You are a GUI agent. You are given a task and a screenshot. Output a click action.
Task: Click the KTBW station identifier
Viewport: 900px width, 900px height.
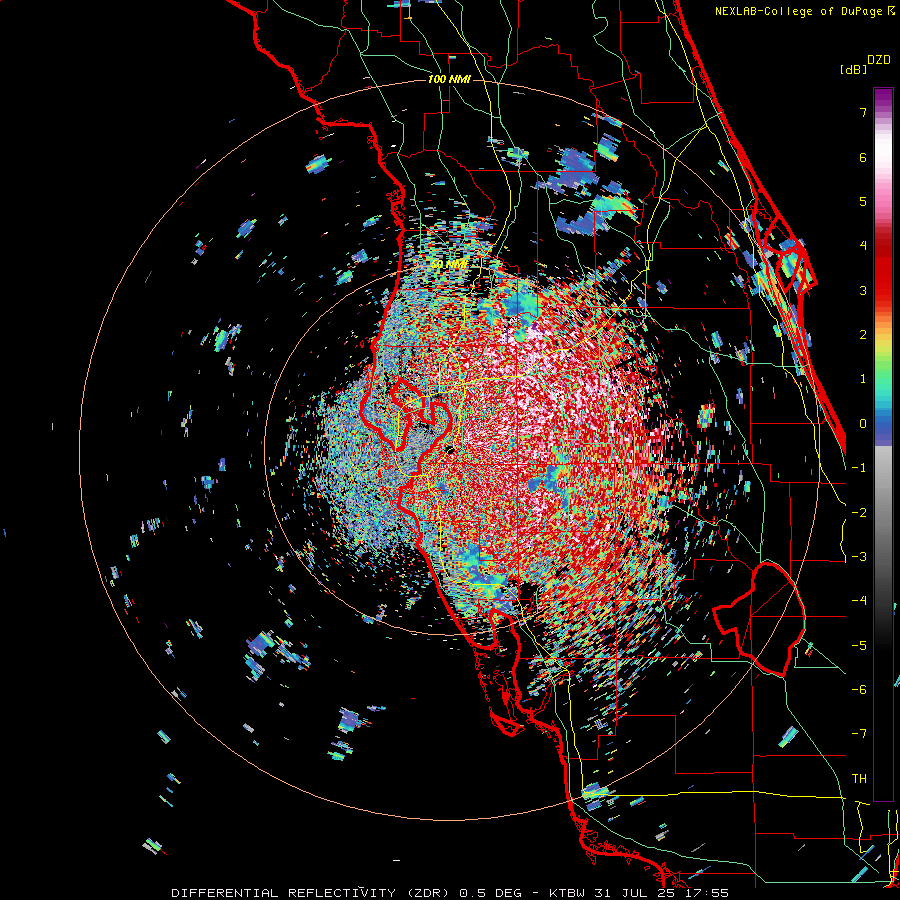coord(566,893)
